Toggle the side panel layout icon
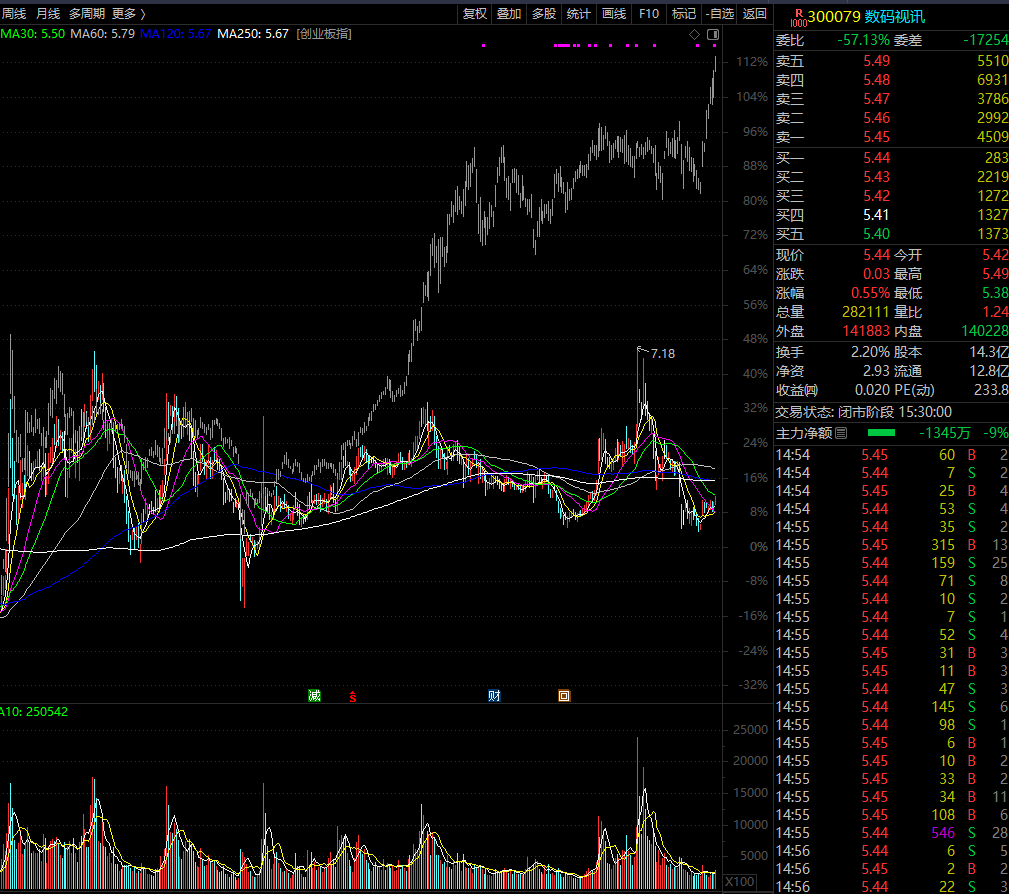The width and height of the screenshot is (1009, 894). point(713,35)
